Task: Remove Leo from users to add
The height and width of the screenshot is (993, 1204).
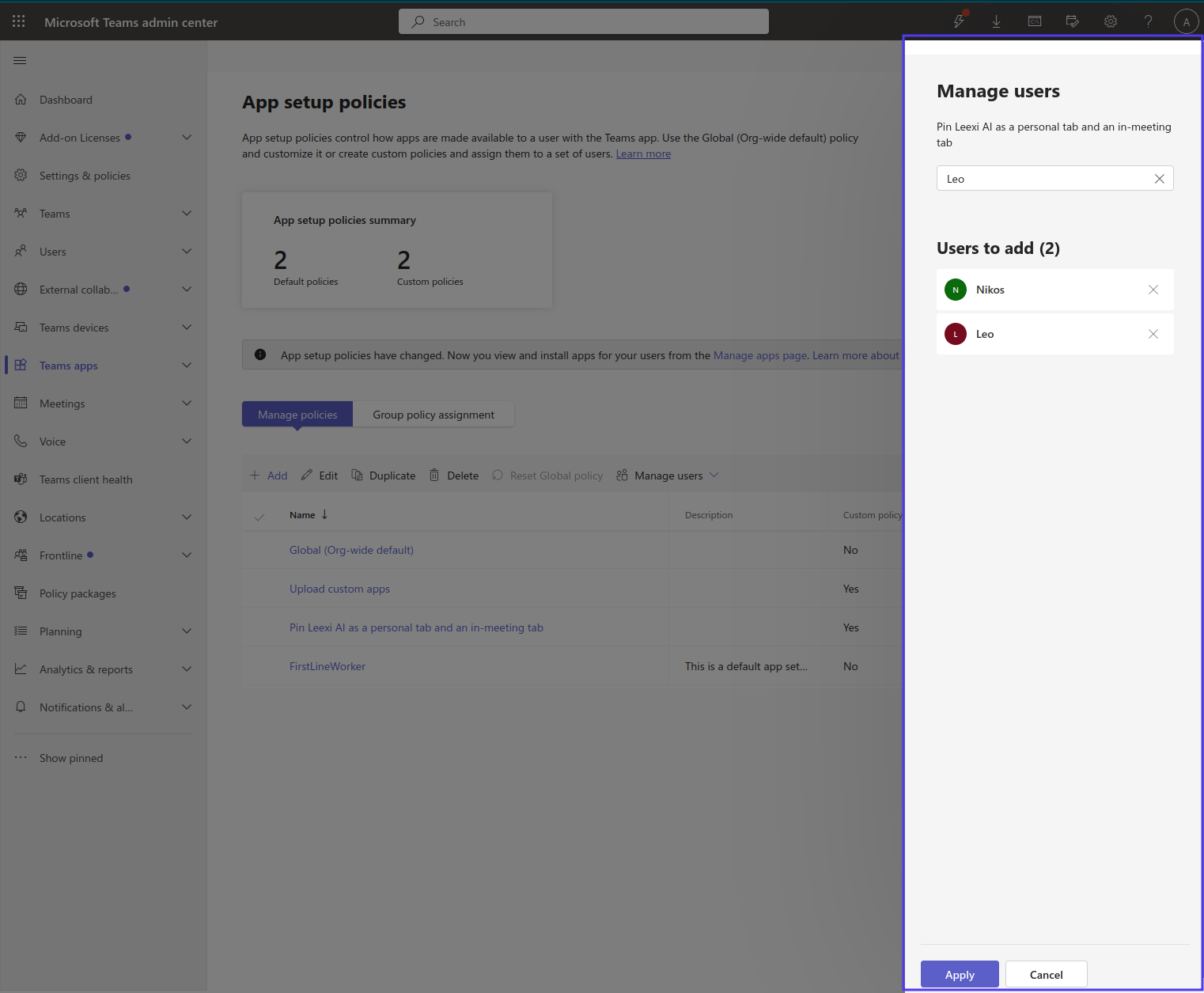Action: pos(1153,334)
